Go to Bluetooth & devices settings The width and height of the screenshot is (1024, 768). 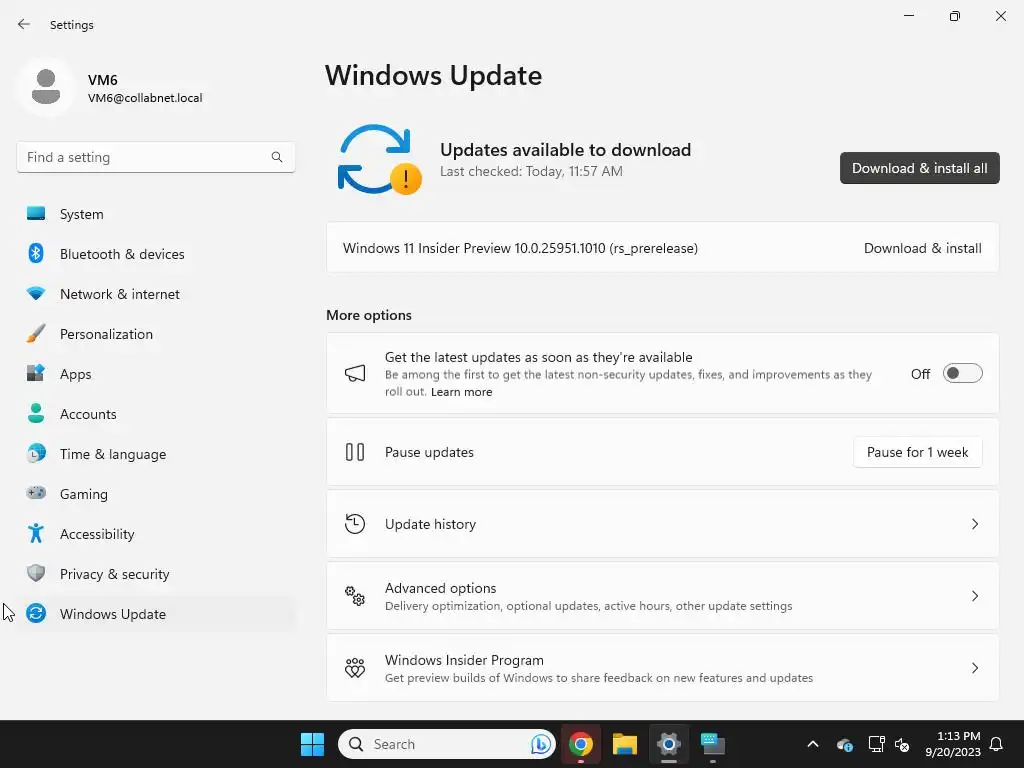[x=122, y=254]
